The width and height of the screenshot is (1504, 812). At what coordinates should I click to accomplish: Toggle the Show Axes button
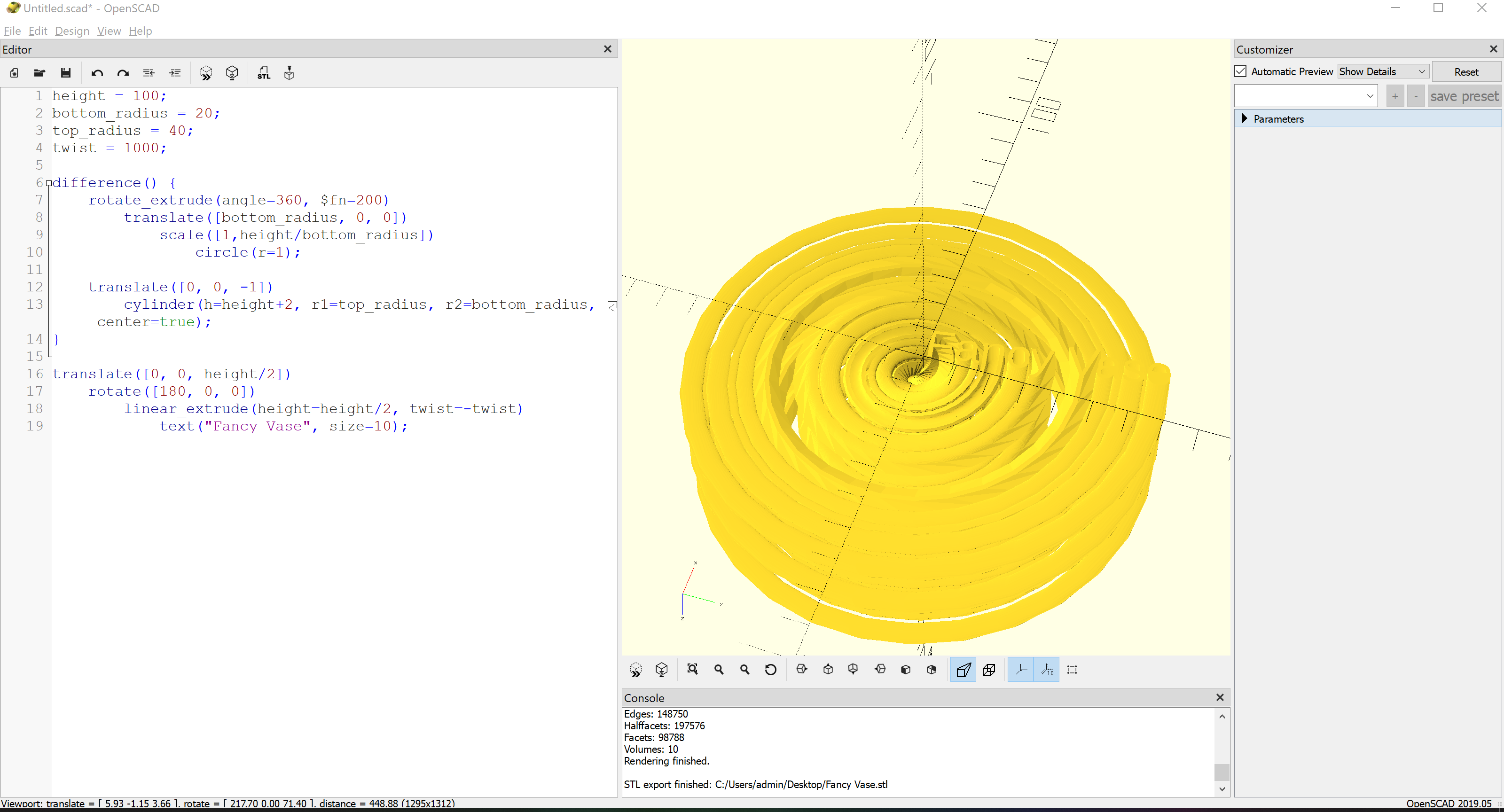[x=1020, y=670]
